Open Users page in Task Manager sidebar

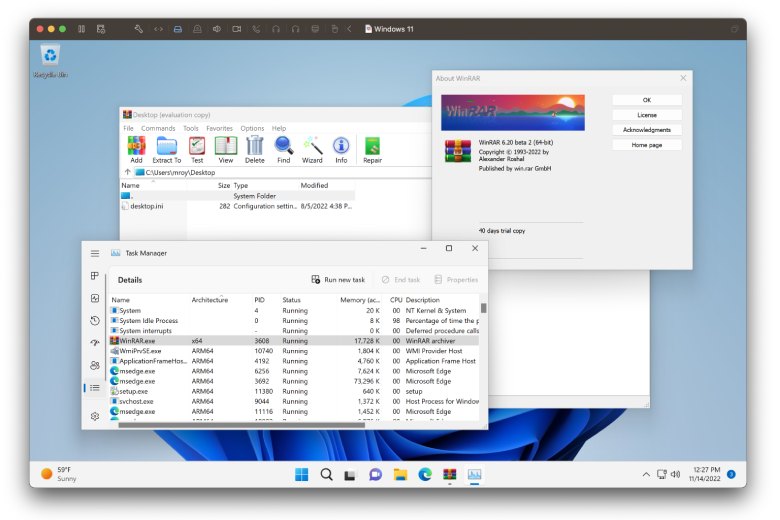[x=95, y=365]
